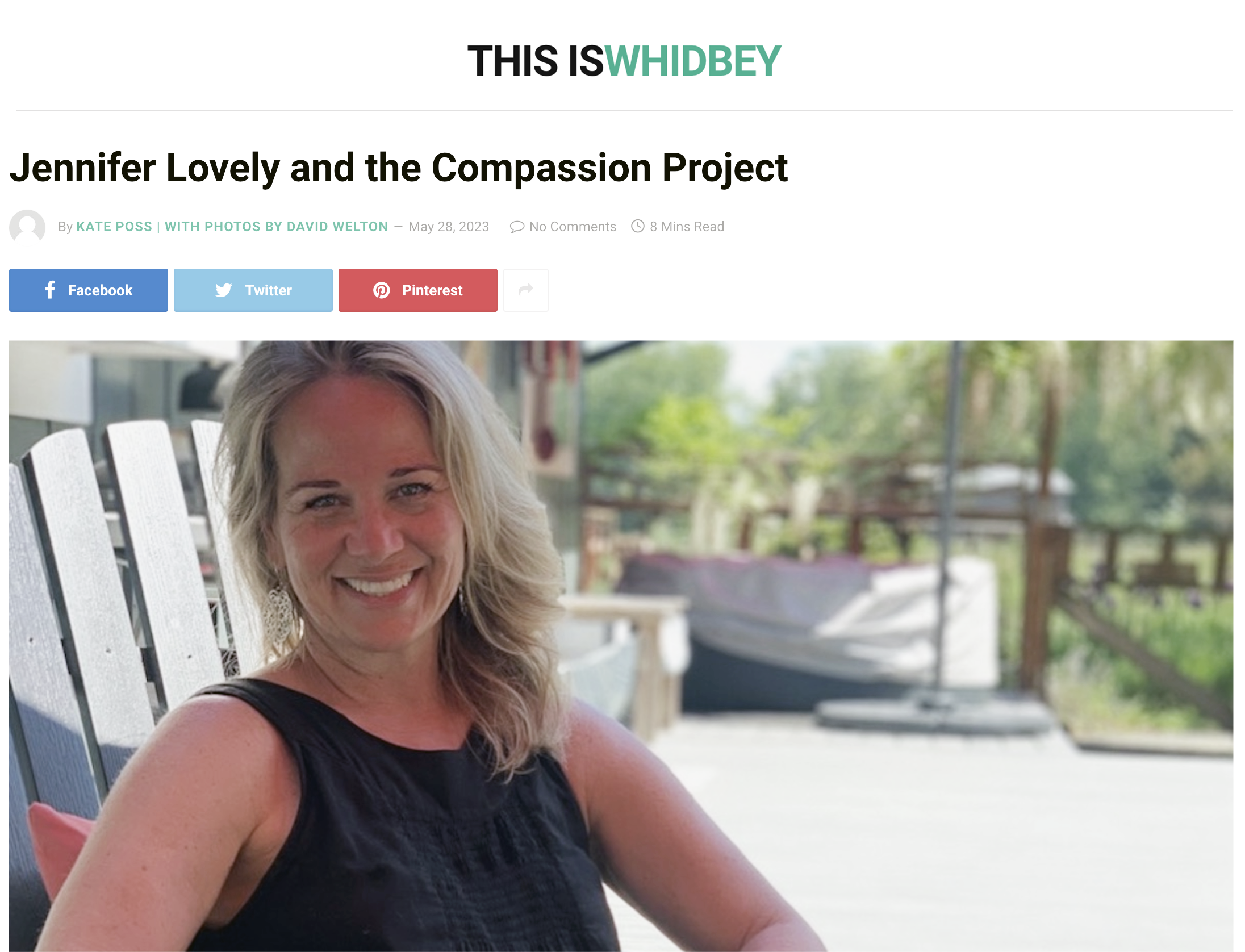Open the No Comments link
Screen dimensions: 1245x952
(573, 227)
